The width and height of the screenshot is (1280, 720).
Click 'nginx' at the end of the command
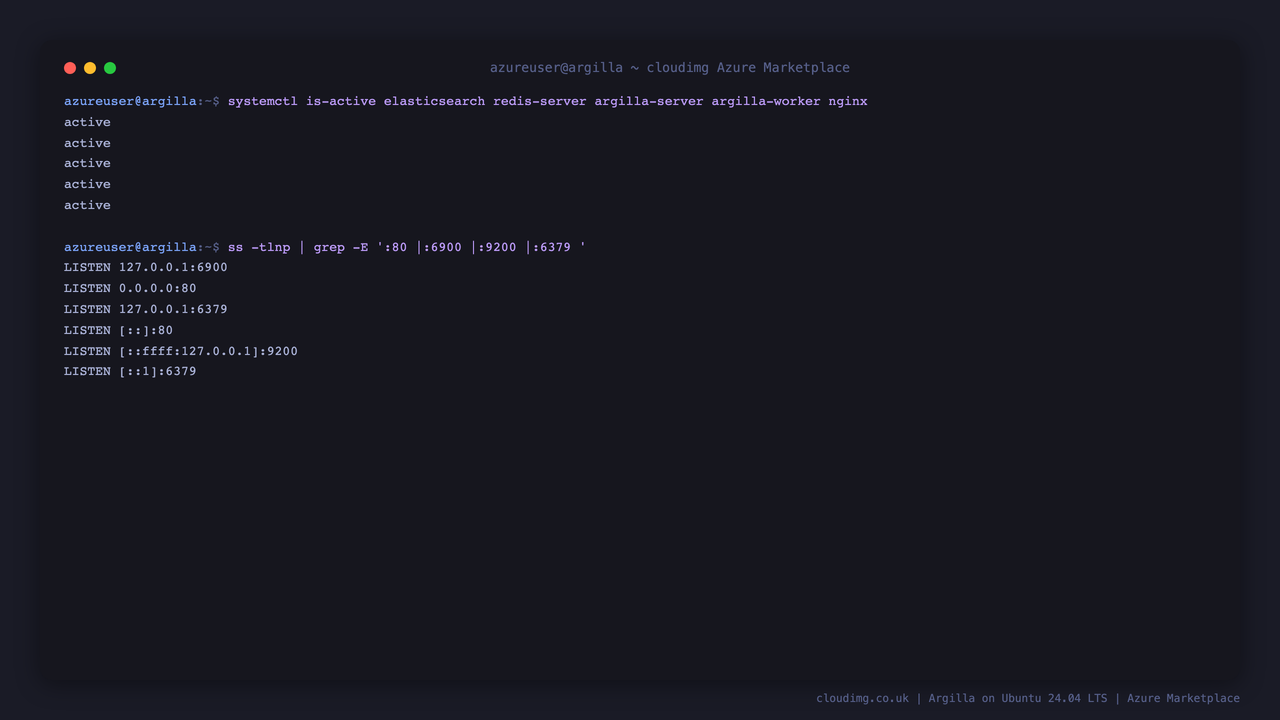(848, 102)
